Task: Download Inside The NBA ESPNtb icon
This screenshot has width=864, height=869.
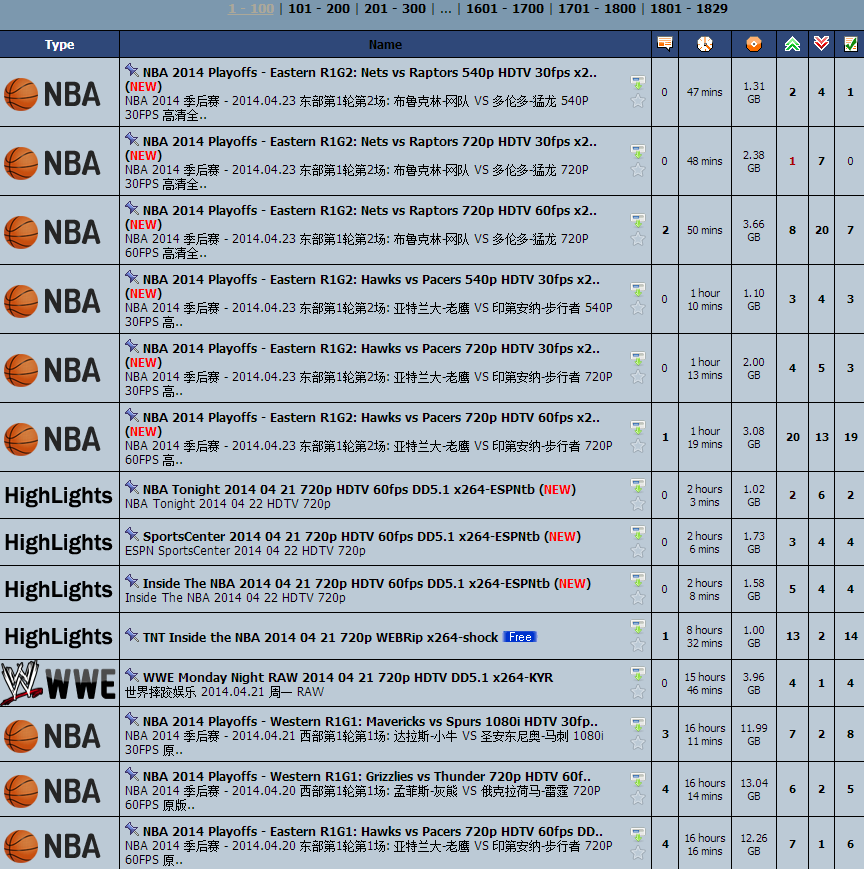Action: click(638, 580)
